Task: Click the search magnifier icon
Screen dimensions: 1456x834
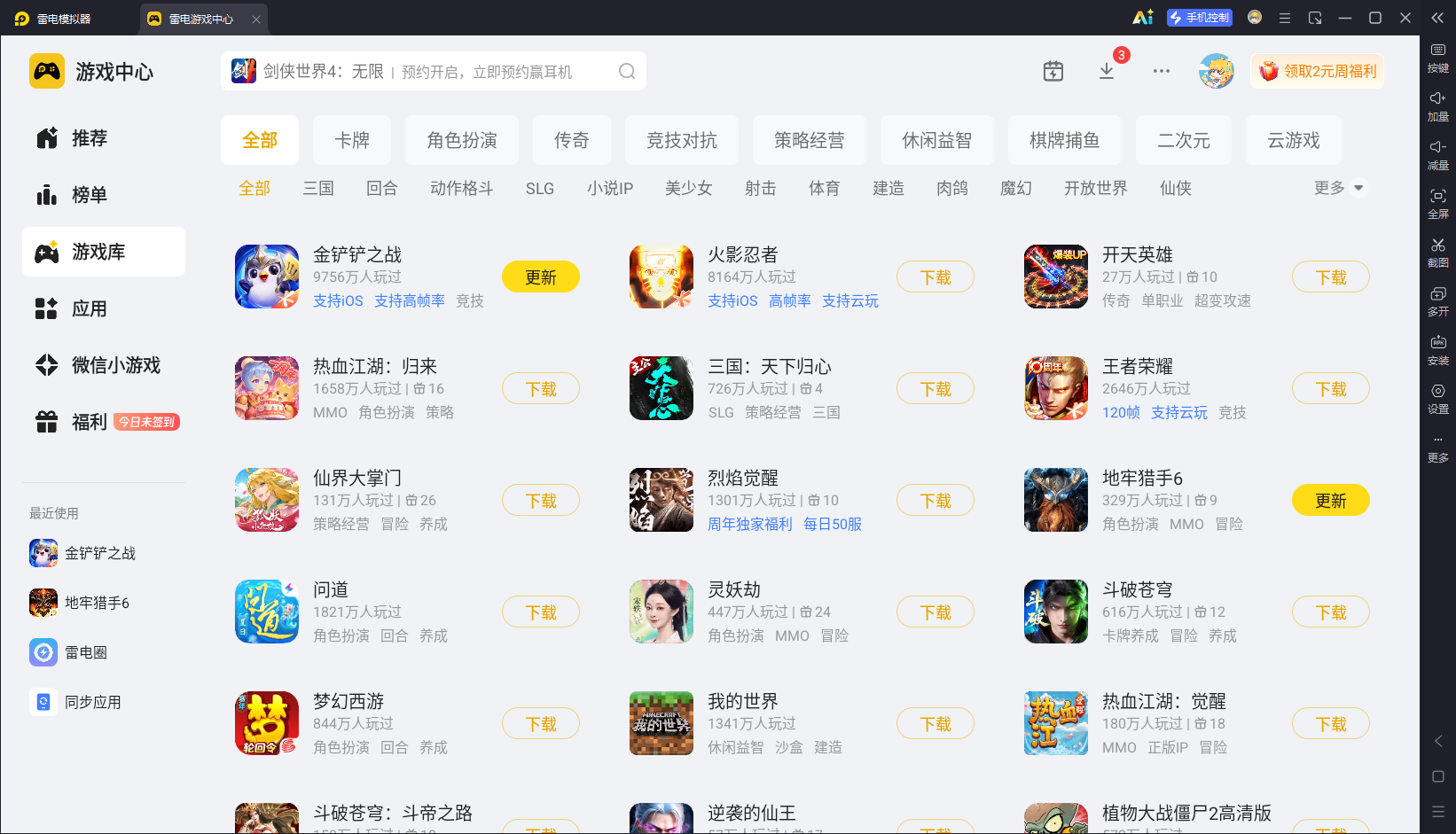Action: (627, 72)
